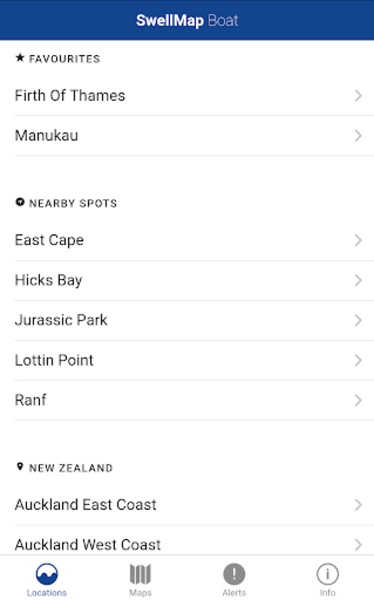The width and height of the screenshot is (374, 600).
Task: Expand chevron beside East Cape
Action: point(358,240)
